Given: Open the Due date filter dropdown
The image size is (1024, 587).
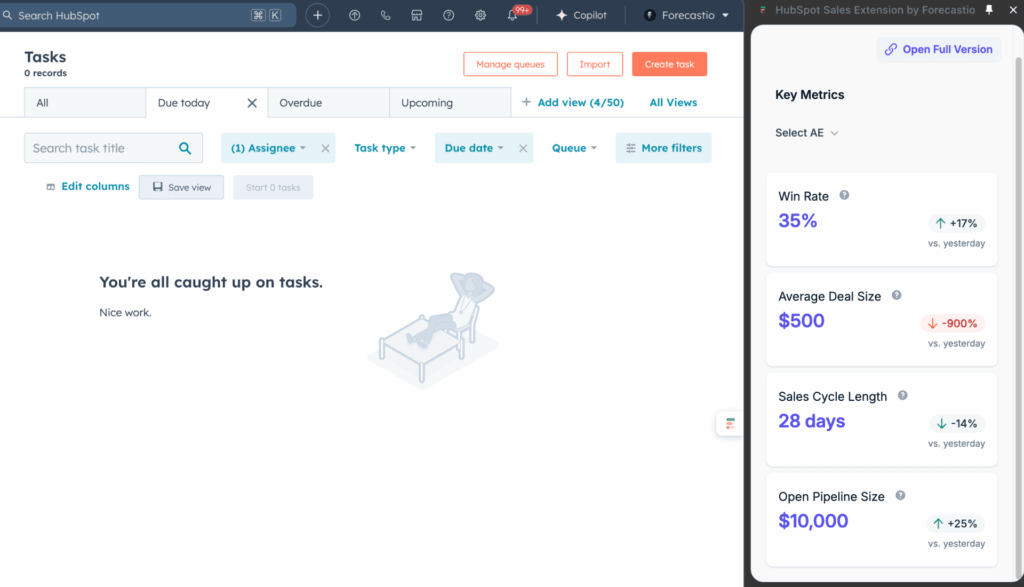Looking at the screenshot, I should click(473, 148).
